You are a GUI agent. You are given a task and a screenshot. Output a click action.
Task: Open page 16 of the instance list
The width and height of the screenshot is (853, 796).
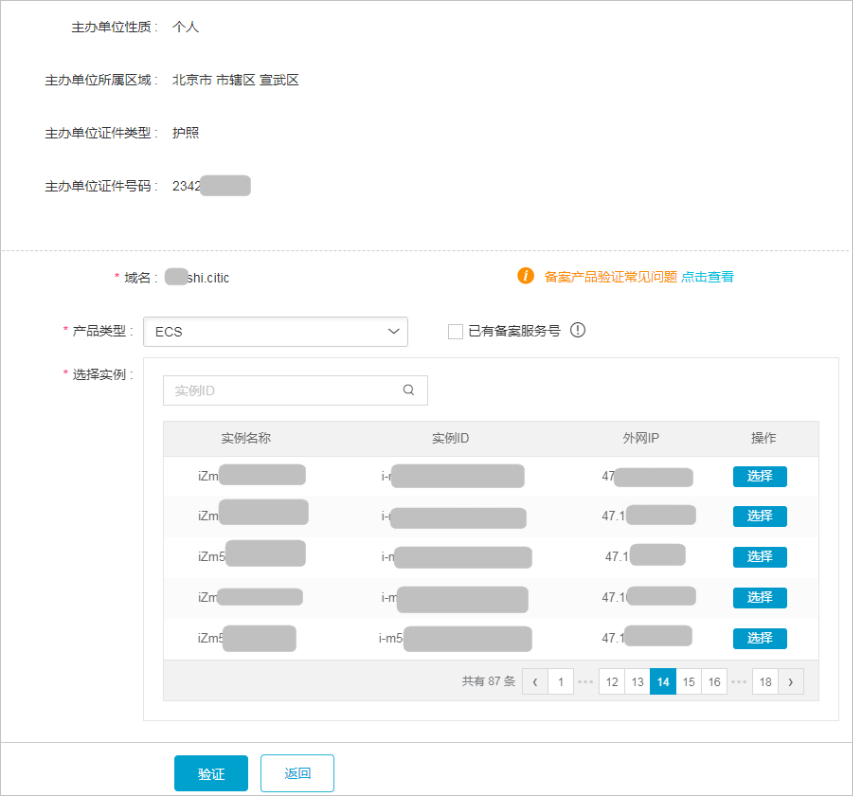pos(714,682)
